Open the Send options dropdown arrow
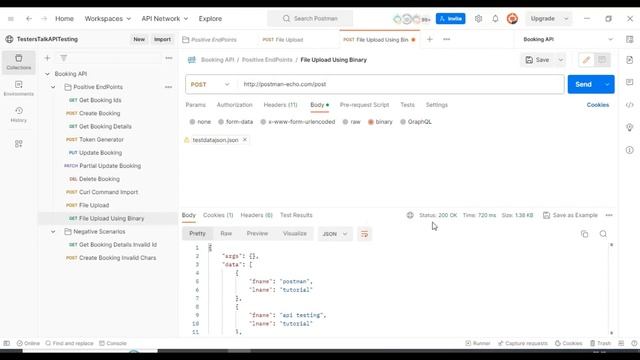The height and width of the screenshot is (360, 640). click(607, 84)
